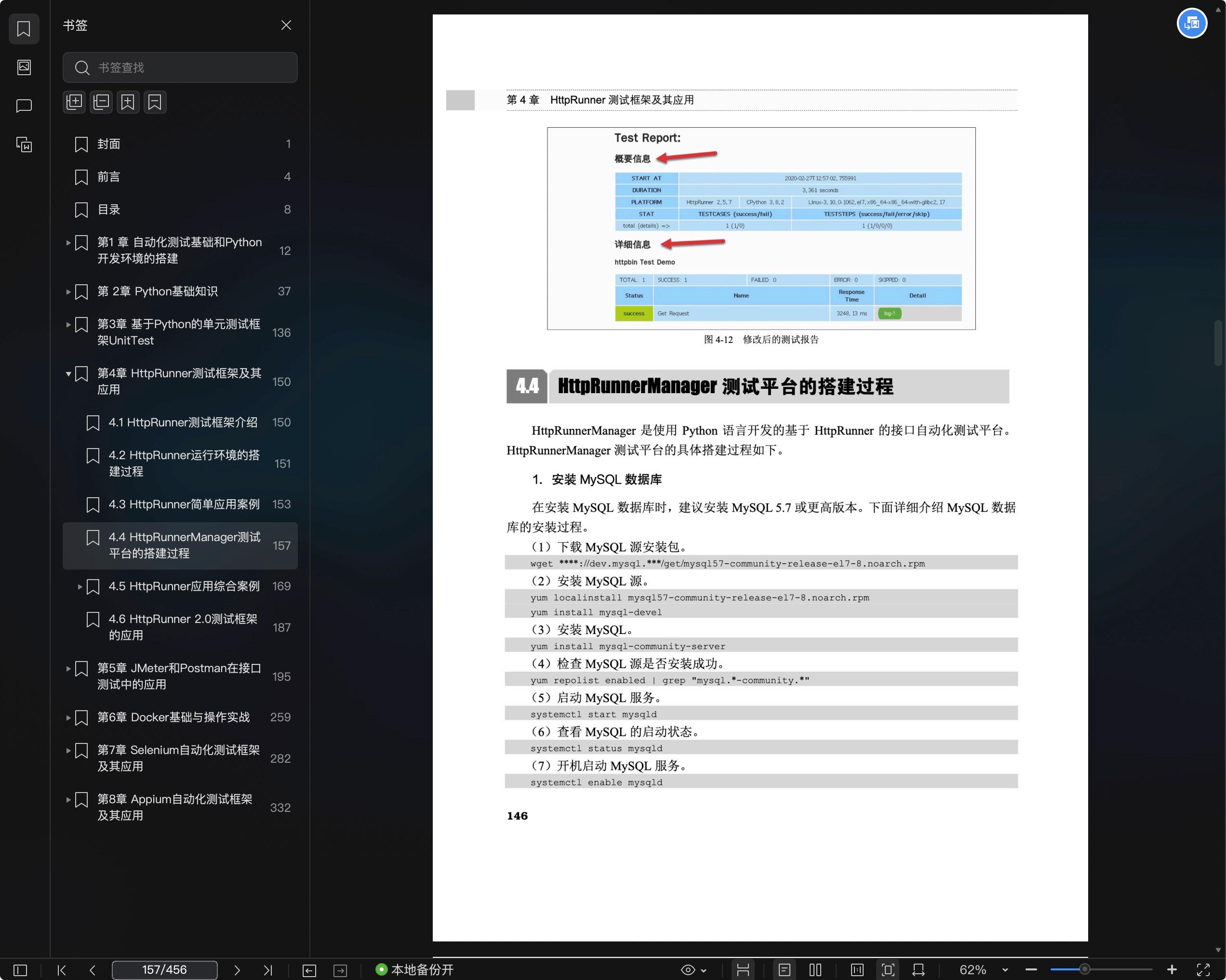Go to 4.6 HttpRunner 2.0 bookmark
This screenshot has height=980, width=1226.
click(180, 627)
